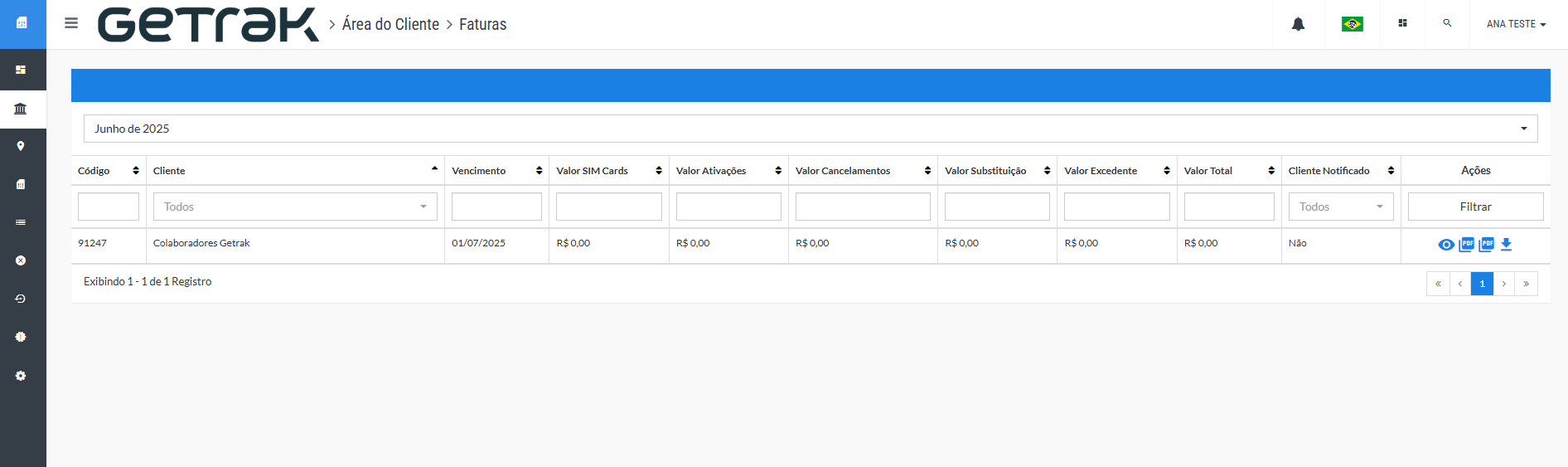
Task: Open the dark-sidebar SIM card icon
Action: (21, 184)
